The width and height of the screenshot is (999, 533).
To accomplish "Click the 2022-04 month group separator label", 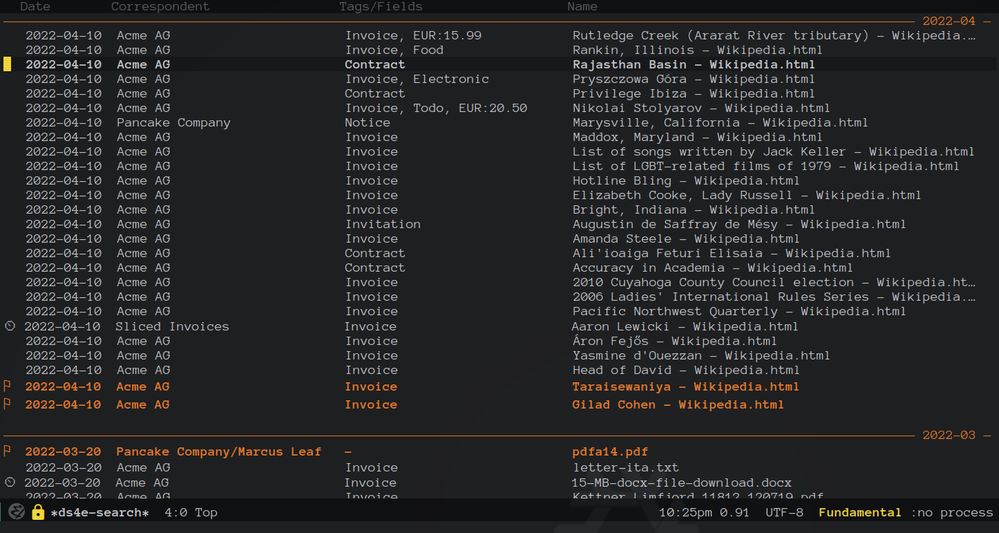I will (948, 21).
